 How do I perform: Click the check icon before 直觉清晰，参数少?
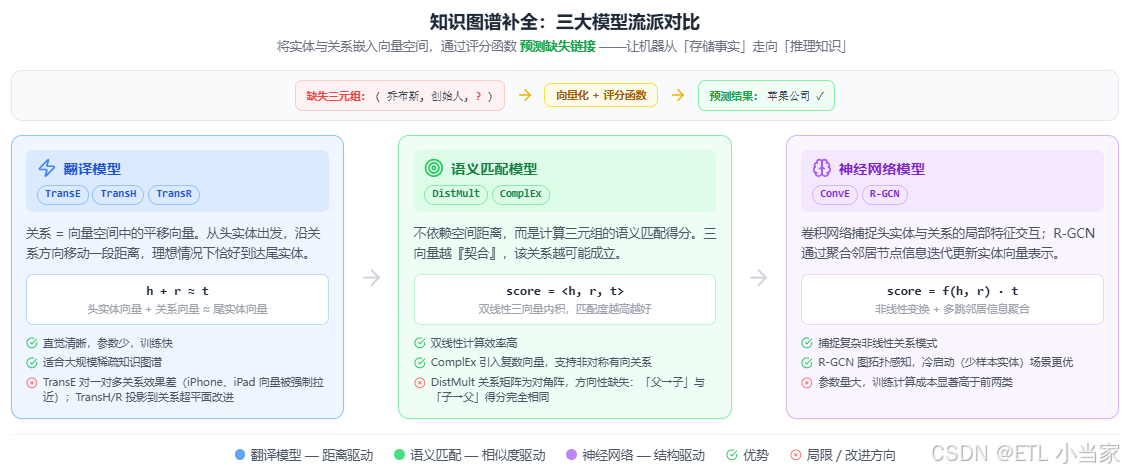tap(32, 343)
